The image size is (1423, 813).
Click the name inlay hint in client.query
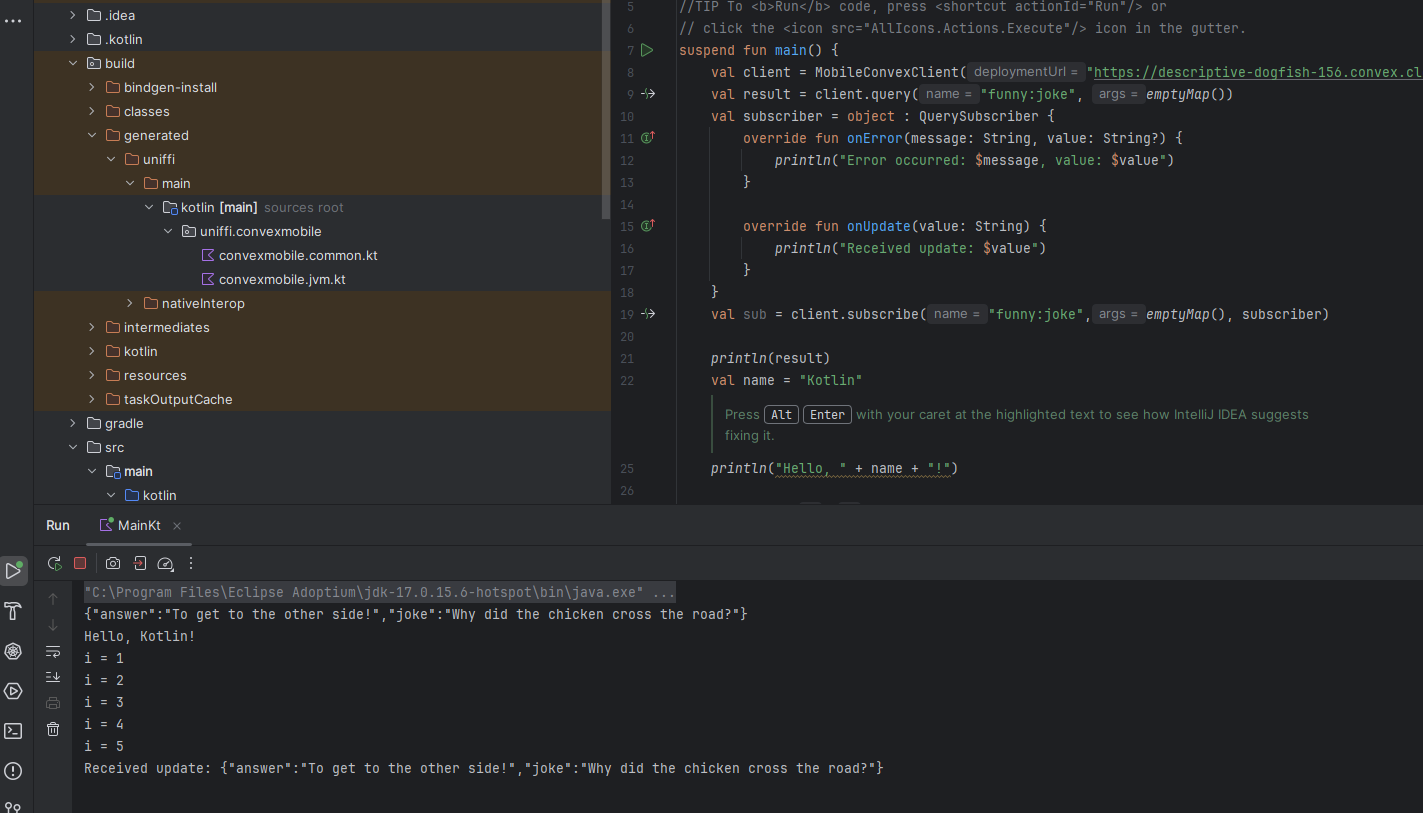(x=949, y=94)
